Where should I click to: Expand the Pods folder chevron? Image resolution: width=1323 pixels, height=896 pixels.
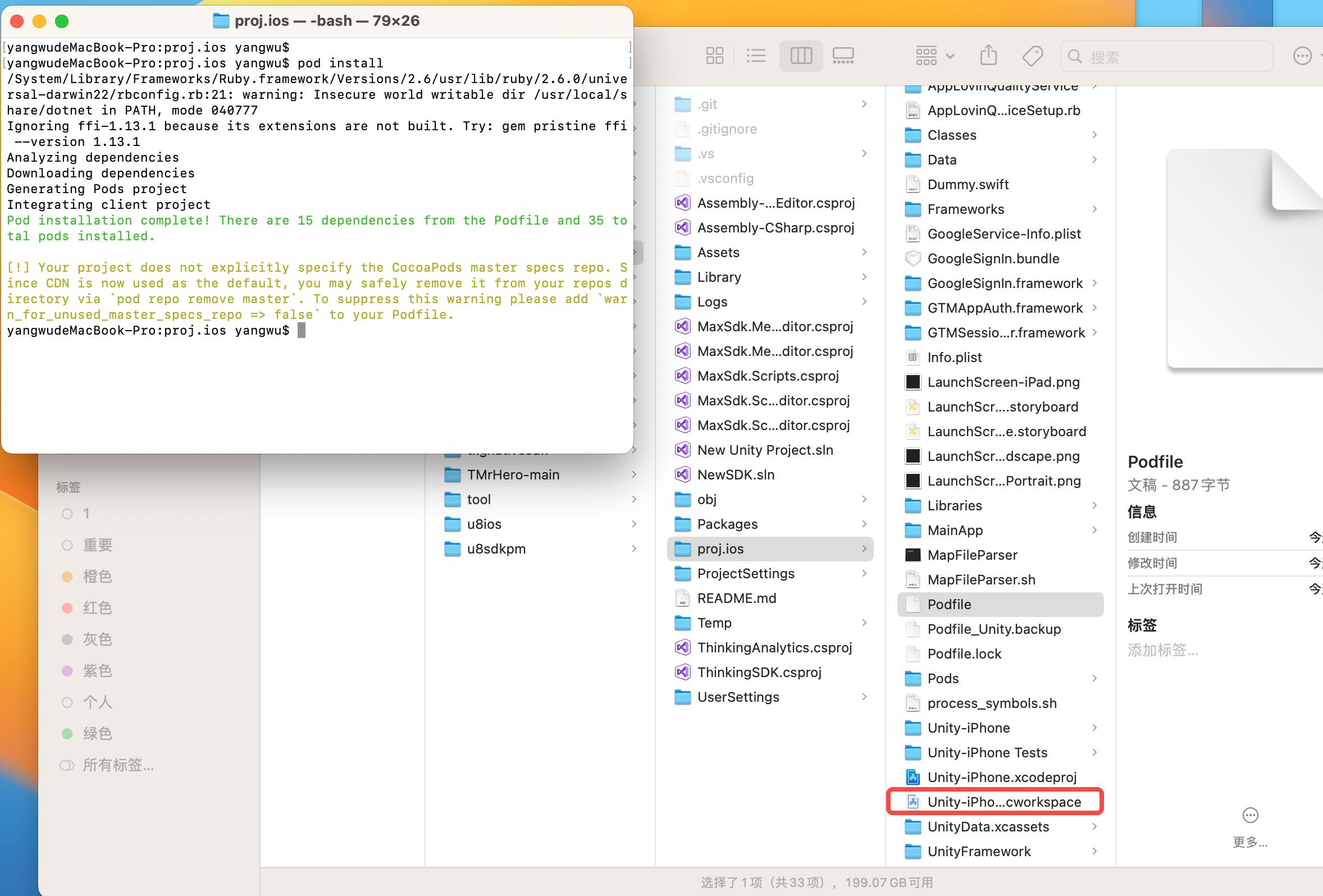[1094, 679]
